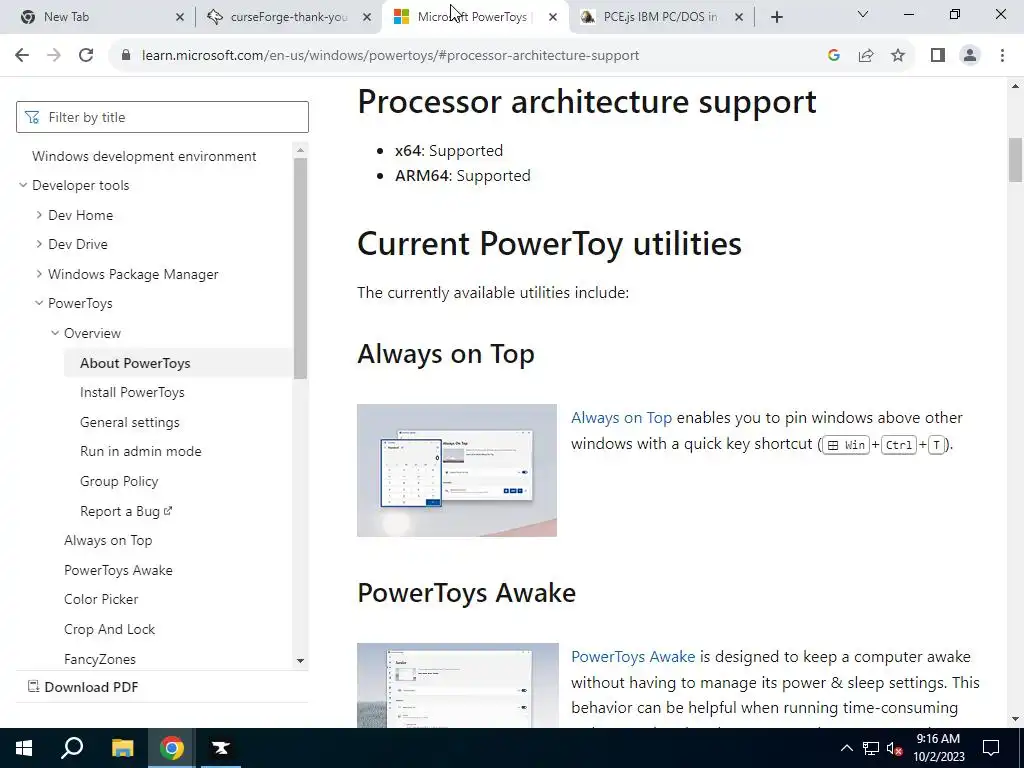This screenshot has width=1024, height=768.
Task: Reload the page with the refresh icon
Action: [x=86, y=56]
